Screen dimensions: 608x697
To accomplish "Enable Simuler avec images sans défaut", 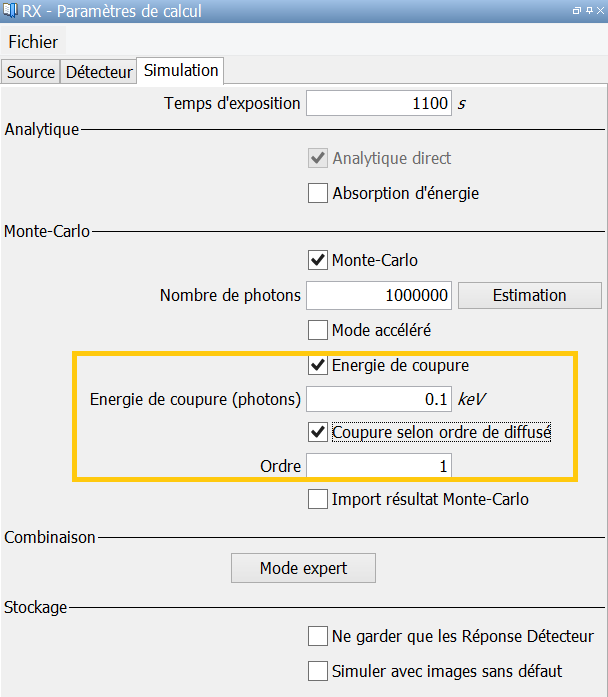I will click(x=318, y=671).
